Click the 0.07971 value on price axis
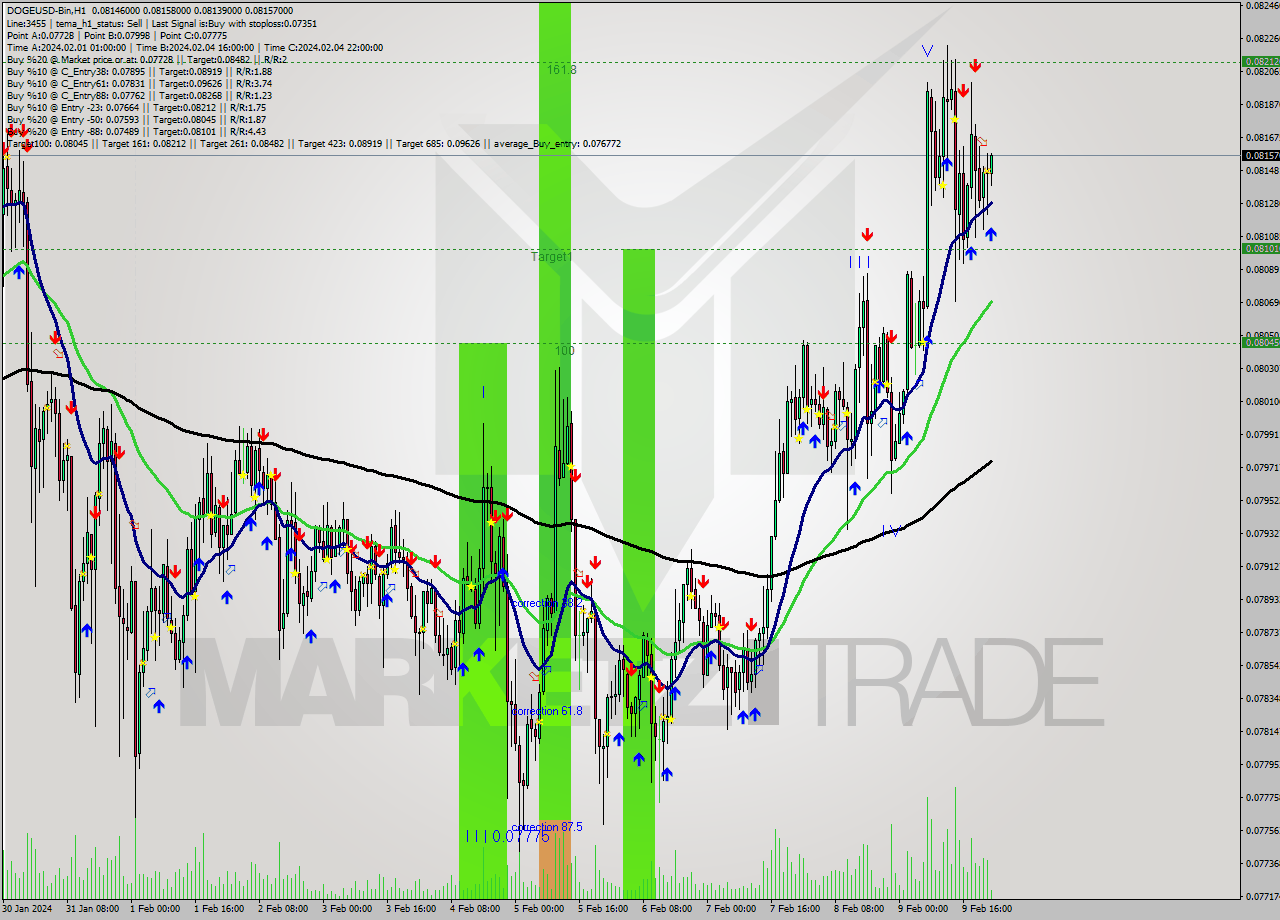Screen dimensions: 1280x920 coord(1263,467)
